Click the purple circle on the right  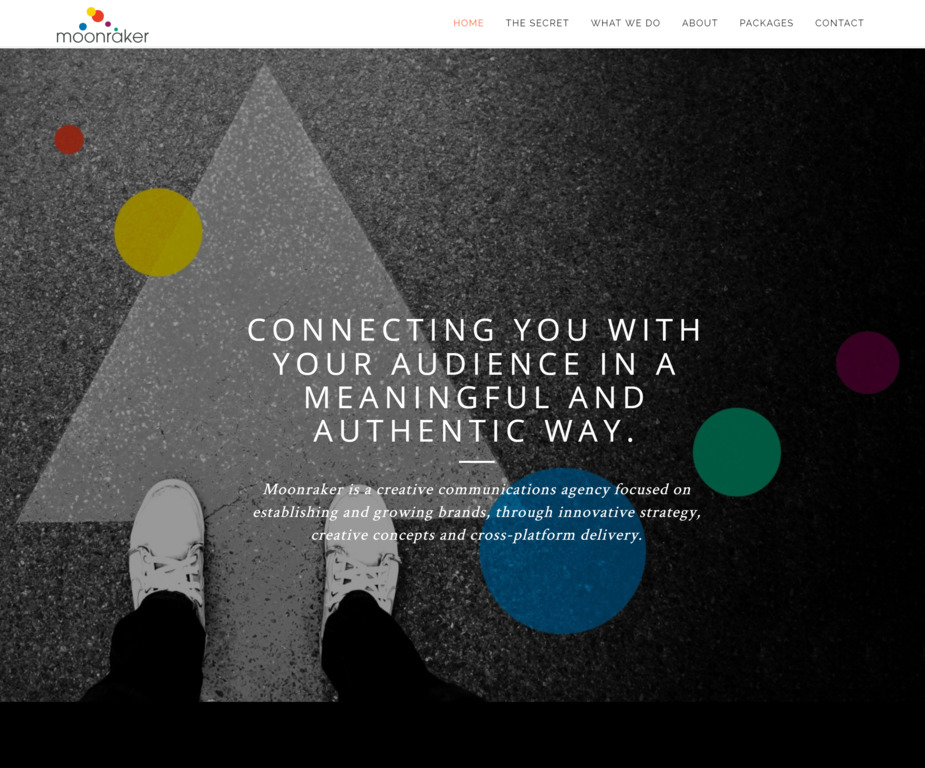pos(867,362)
